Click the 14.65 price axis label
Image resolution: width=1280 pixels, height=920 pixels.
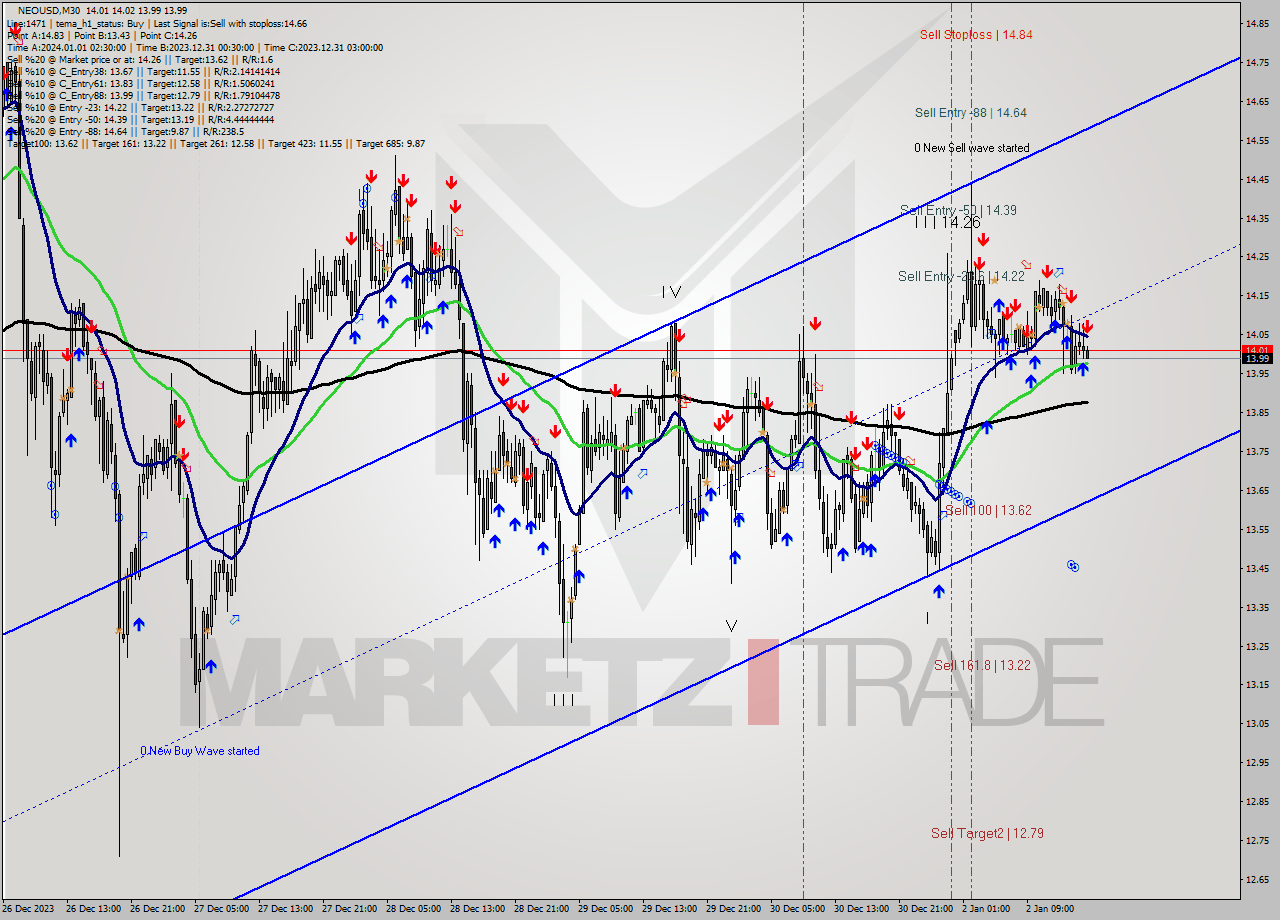(x=1258, y=101)
